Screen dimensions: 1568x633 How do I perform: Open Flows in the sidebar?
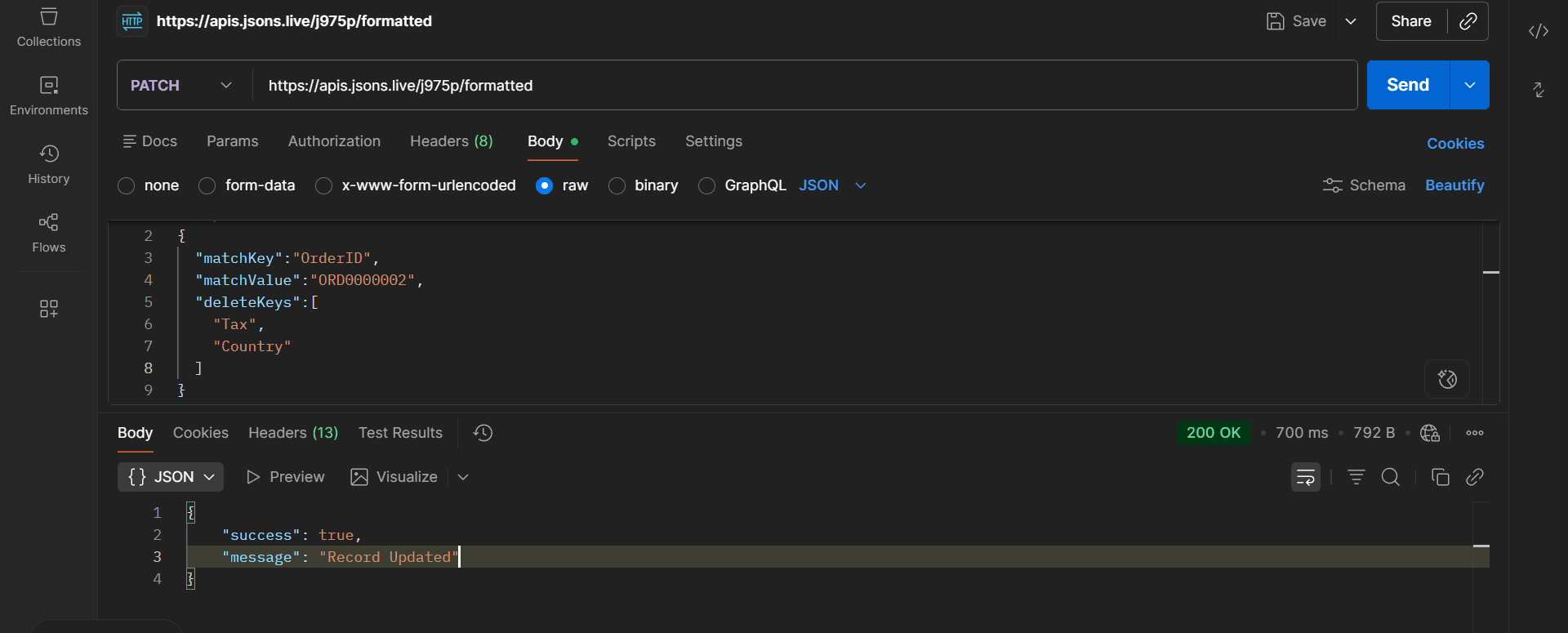49,234
